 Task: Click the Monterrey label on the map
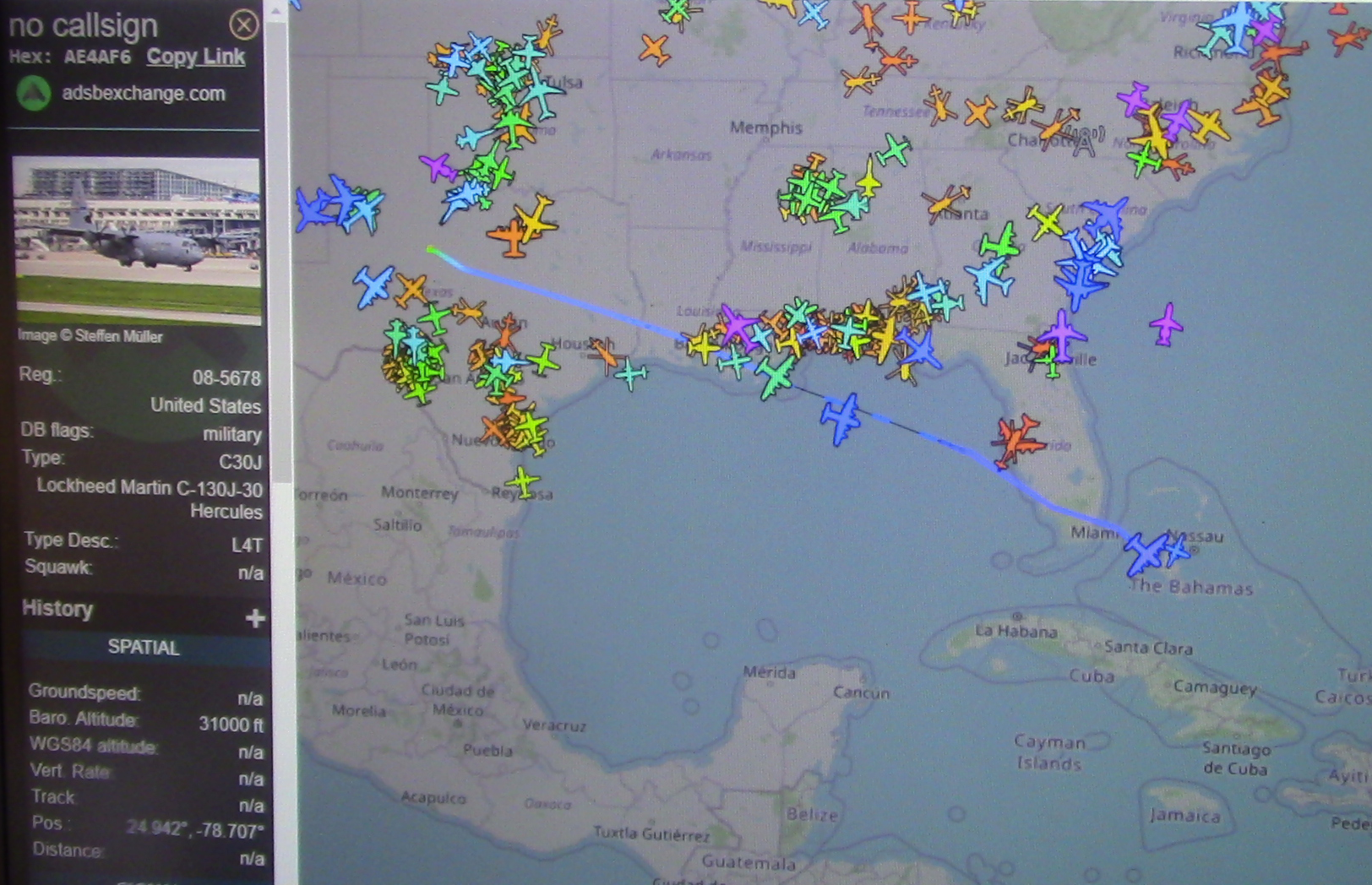coord(419,492)
